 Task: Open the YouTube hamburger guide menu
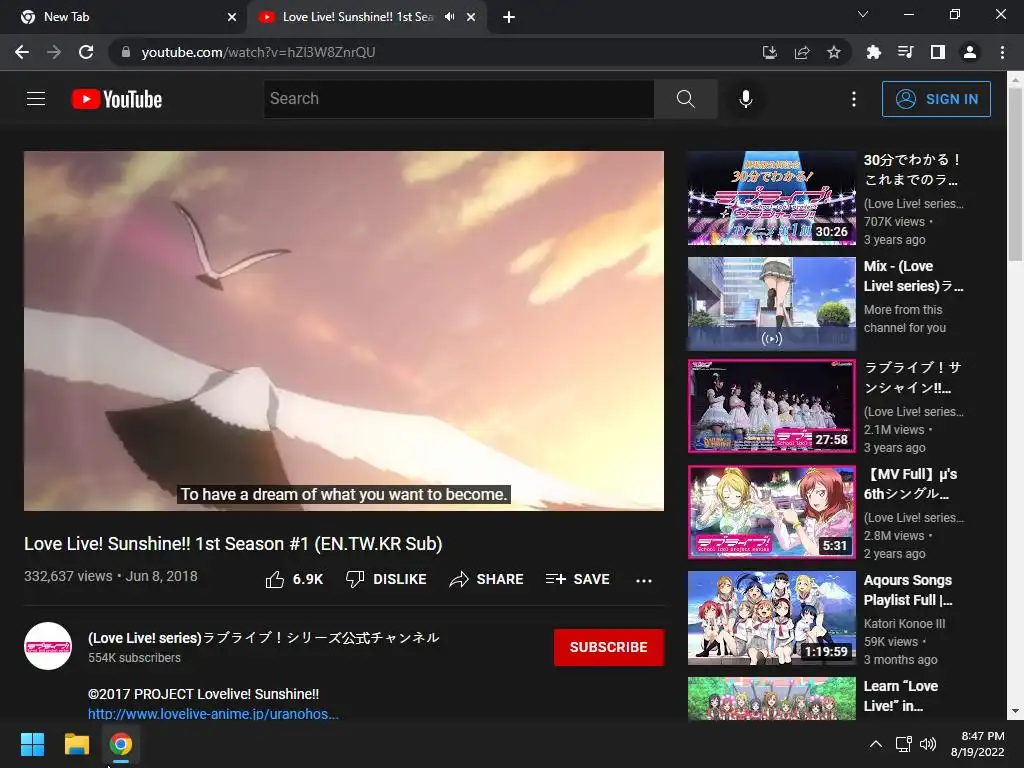pyautogui.click(x=36, y=99)
